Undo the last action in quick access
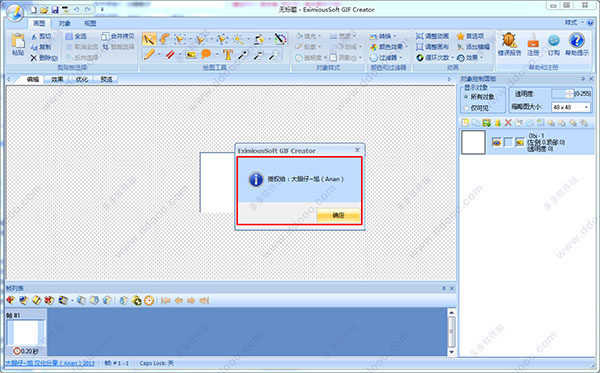The height and width of the screenshot is (373, 600). coord(77,10)
